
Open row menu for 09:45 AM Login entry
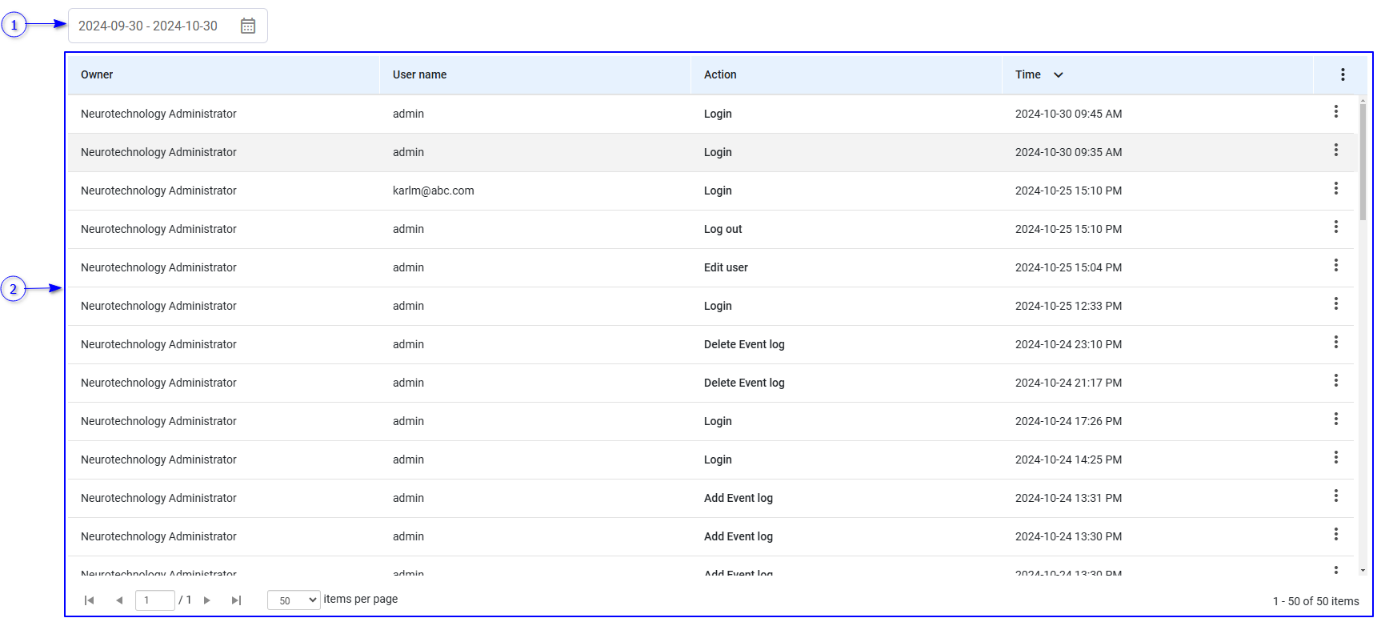click(1335, 112)
